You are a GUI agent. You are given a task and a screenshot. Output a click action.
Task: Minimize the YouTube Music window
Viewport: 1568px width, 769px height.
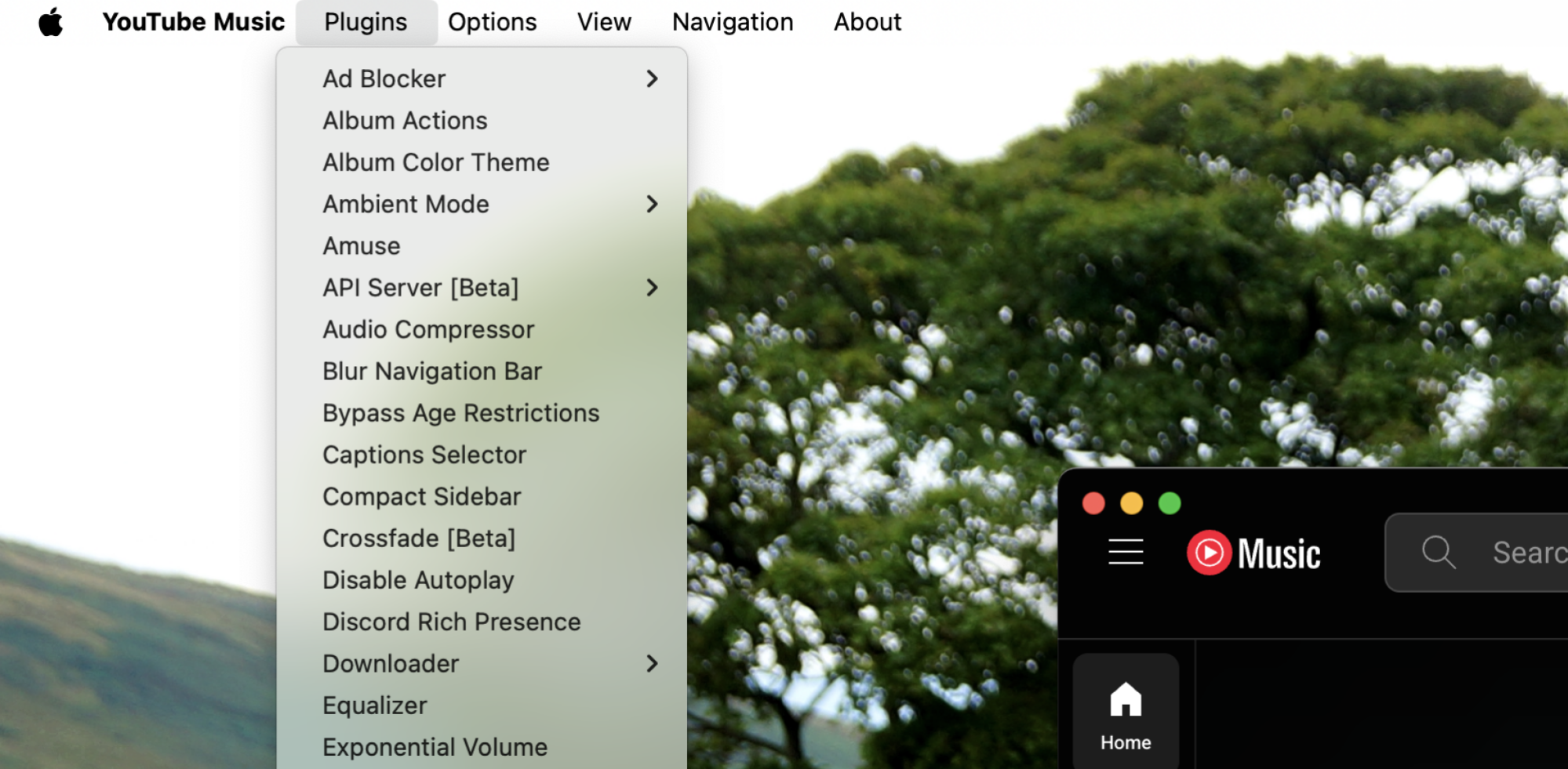tap(1131, 503)
